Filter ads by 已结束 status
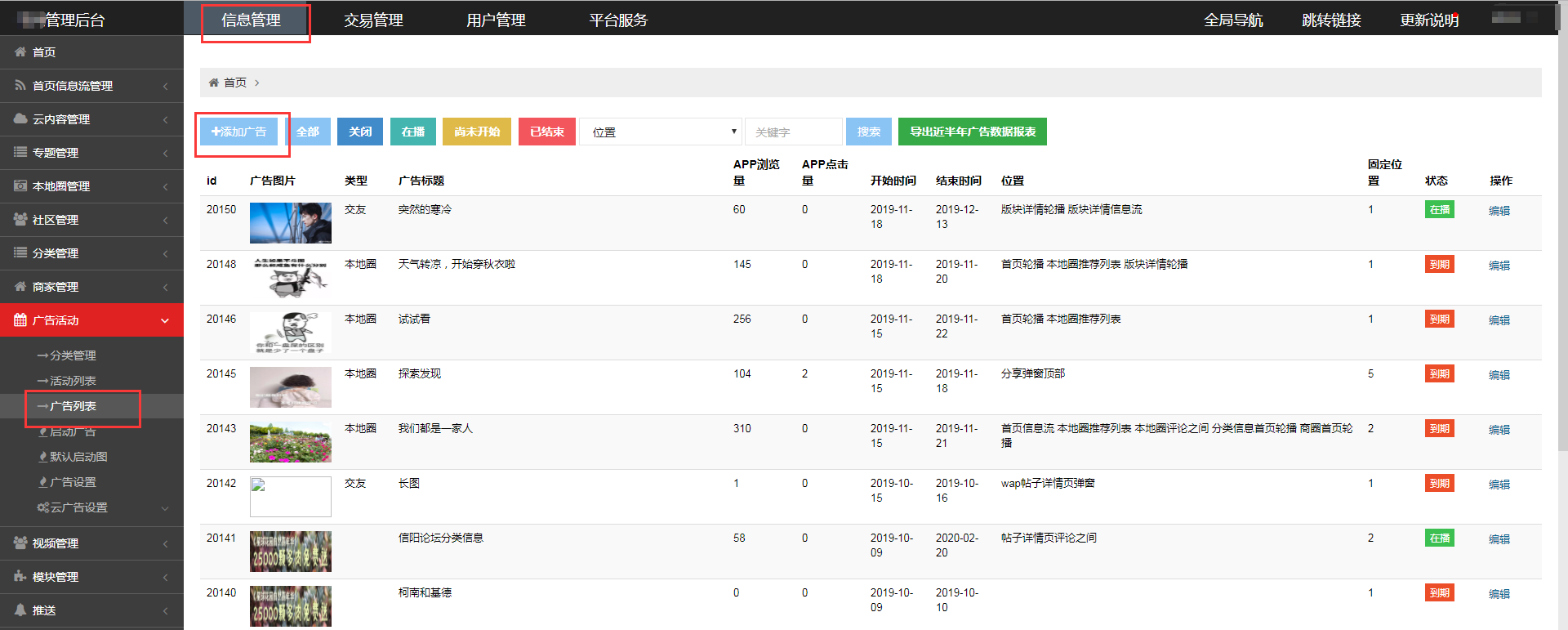 547,132
